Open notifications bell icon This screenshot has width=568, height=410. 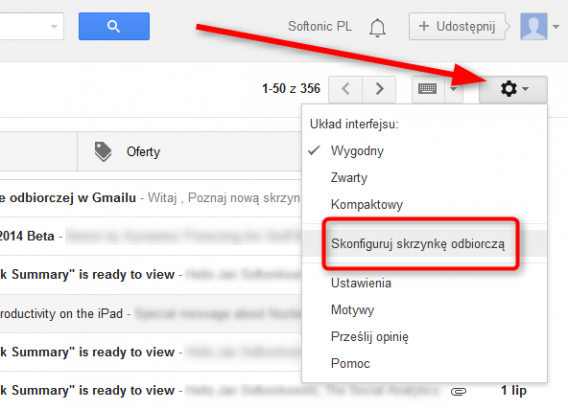tap(377, 27)
